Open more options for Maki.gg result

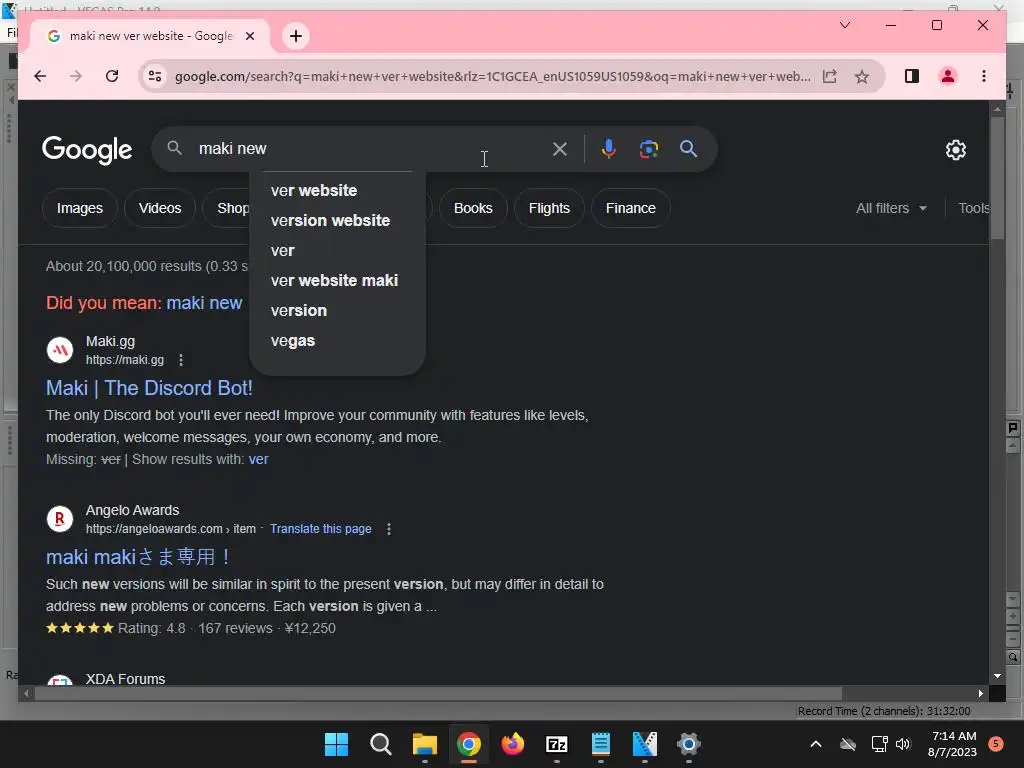[181, 360]
